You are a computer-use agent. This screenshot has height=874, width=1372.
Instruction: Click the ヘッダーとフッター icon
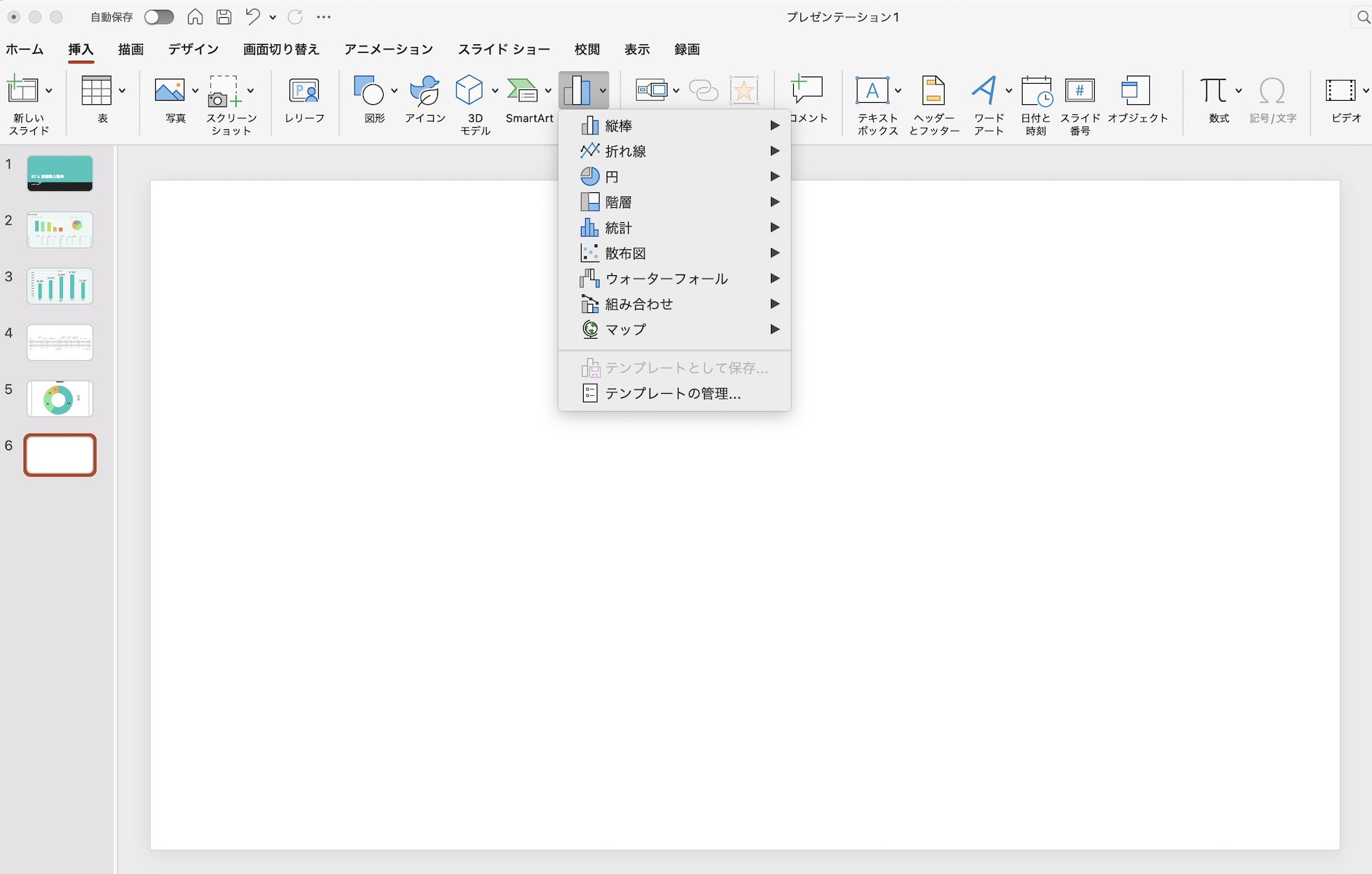pyautogui.click(x=933, y=91)
